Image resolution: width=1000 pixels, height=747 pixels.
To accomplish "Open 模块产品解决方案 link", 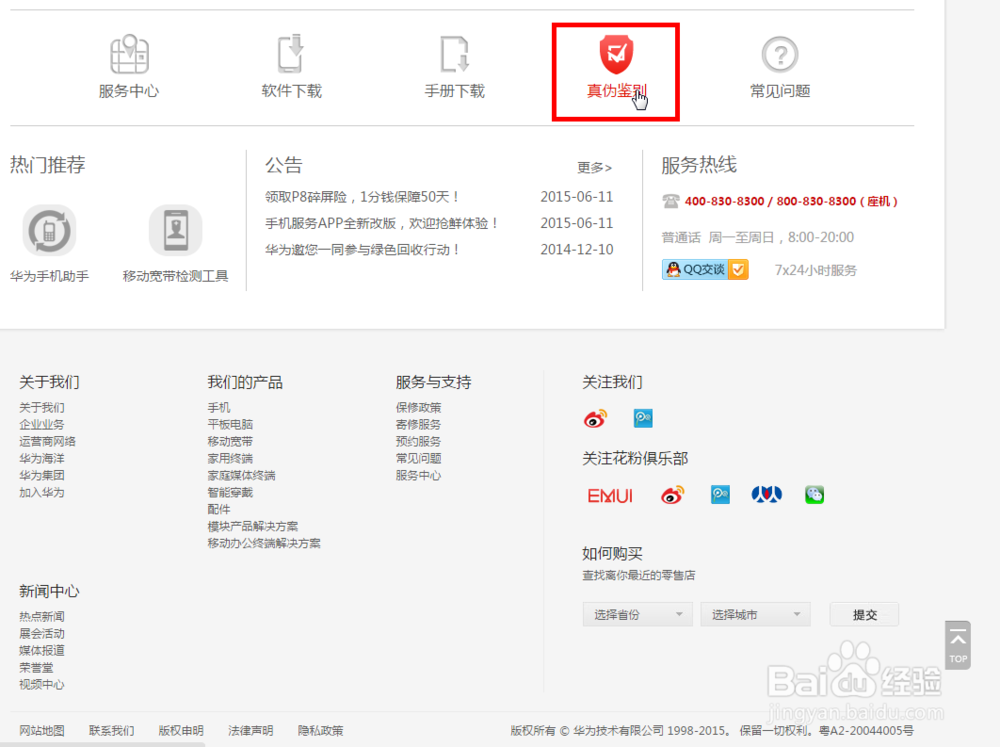I will pos(253,526).
